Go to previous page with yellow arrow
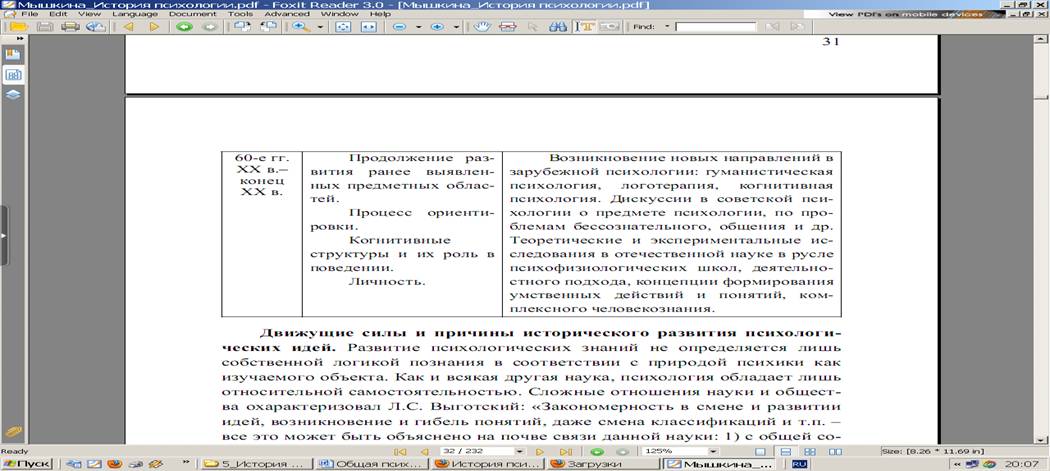This screenshot has height=471, width=1050. (129, 27)
